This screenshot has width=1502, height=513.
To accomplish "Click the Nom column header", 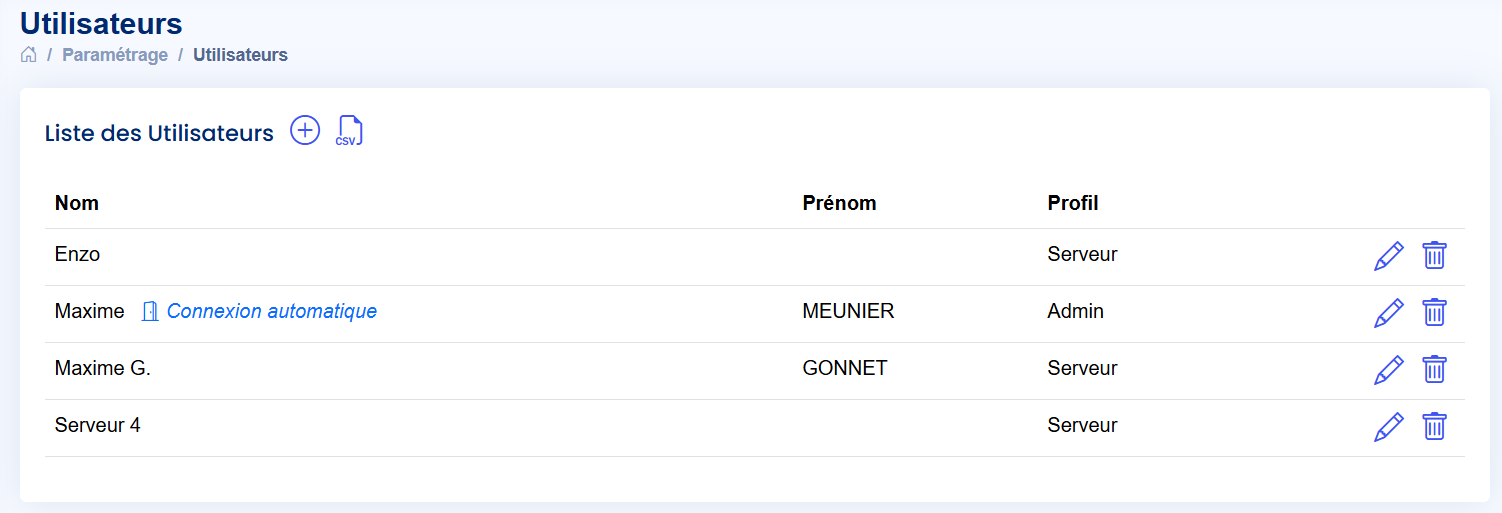I will click(x=77, y=203).
